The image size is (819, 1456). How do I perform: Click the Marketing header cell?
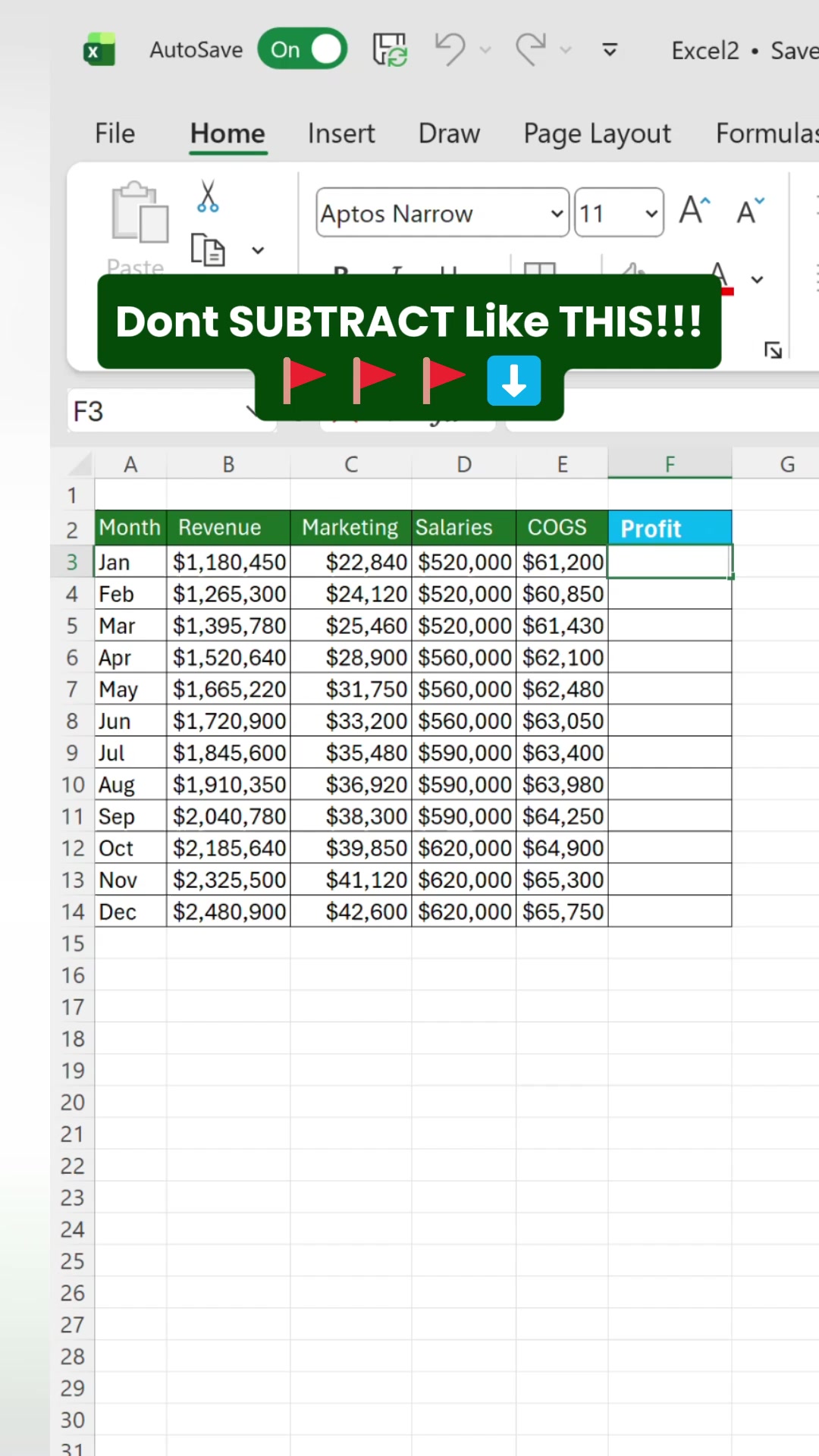click(x=351, y=528)
